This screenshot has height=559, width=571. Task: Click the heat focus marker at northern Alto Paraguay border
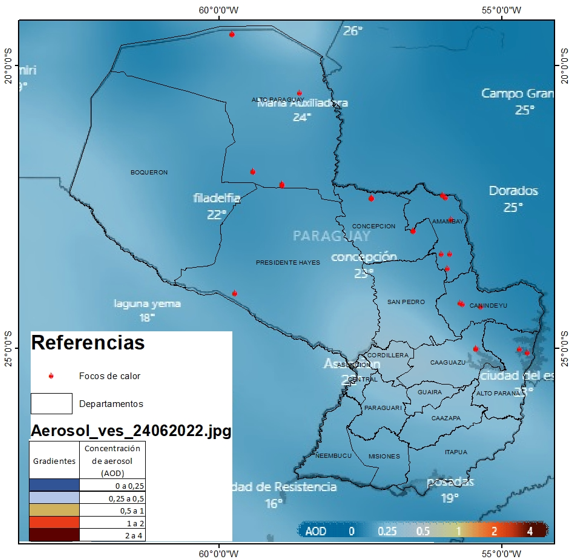232,34
